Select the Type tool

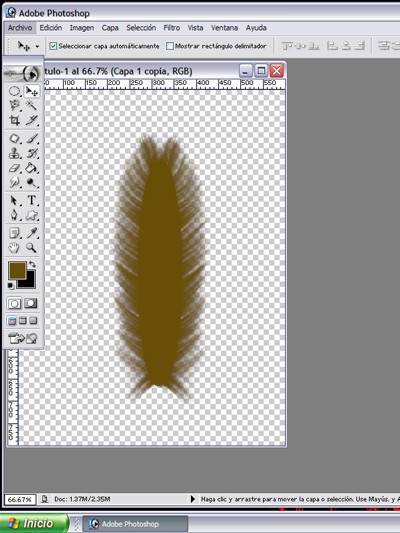[x=32, y=200]
